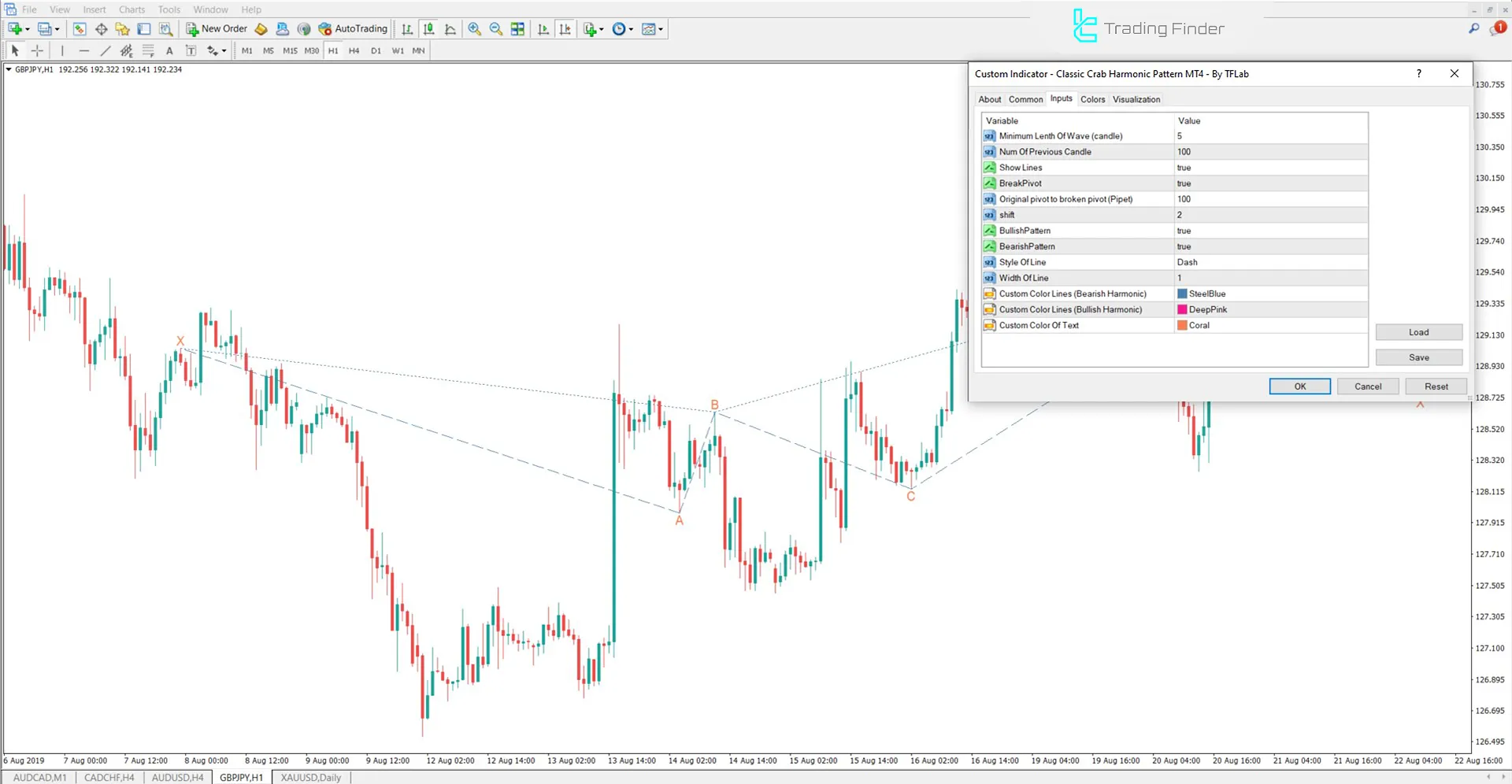Switch to the Colors tab
1512x784 pixels.
click(x=1092, y=99)
